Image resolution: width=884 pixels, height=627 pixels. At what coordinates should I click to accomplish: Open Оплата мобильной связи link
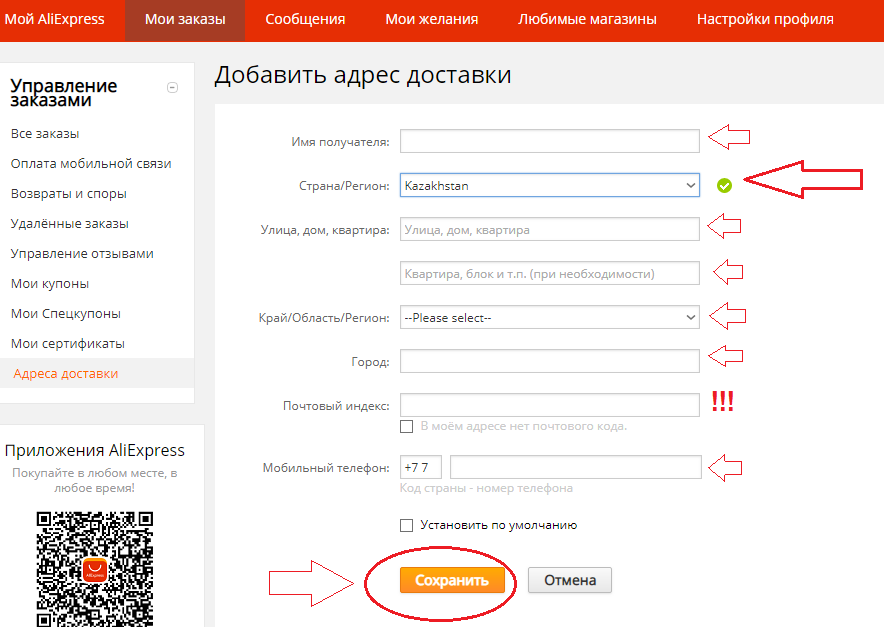click(91, 164)
